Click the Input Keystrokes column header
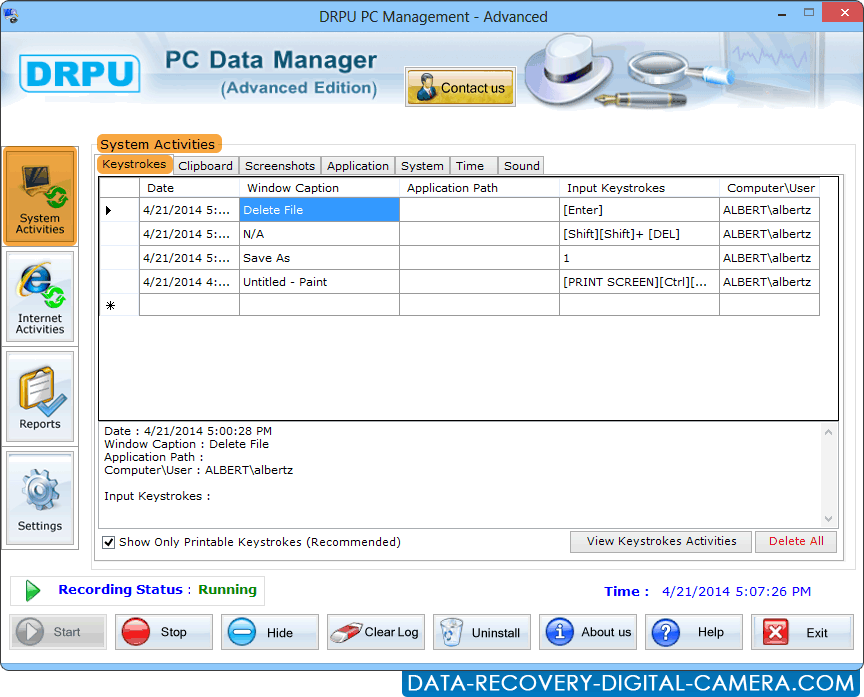This screenshot has width=864, height=697. point(639,188)
